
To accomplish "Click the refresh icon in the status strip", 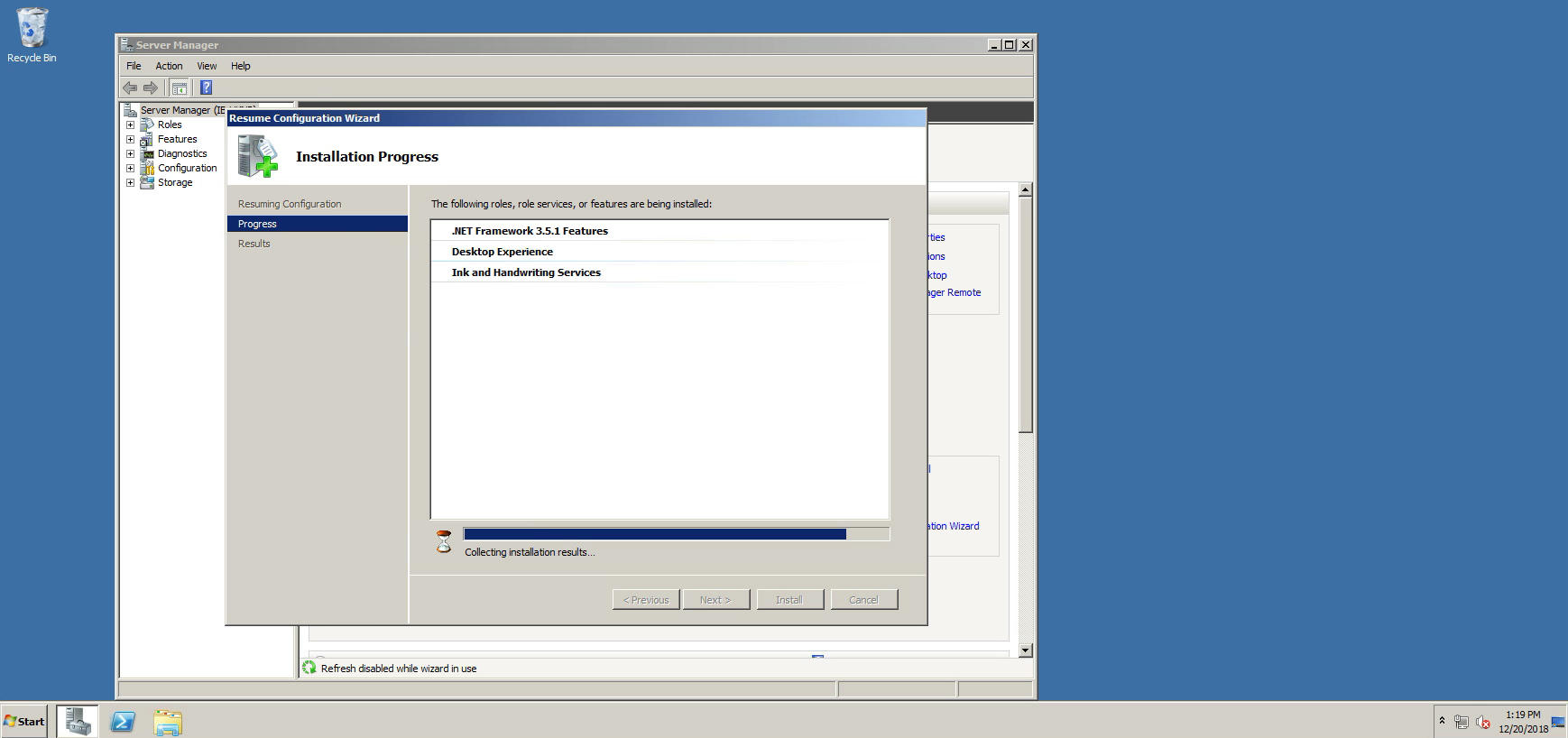I will click(x=309, y=668).
